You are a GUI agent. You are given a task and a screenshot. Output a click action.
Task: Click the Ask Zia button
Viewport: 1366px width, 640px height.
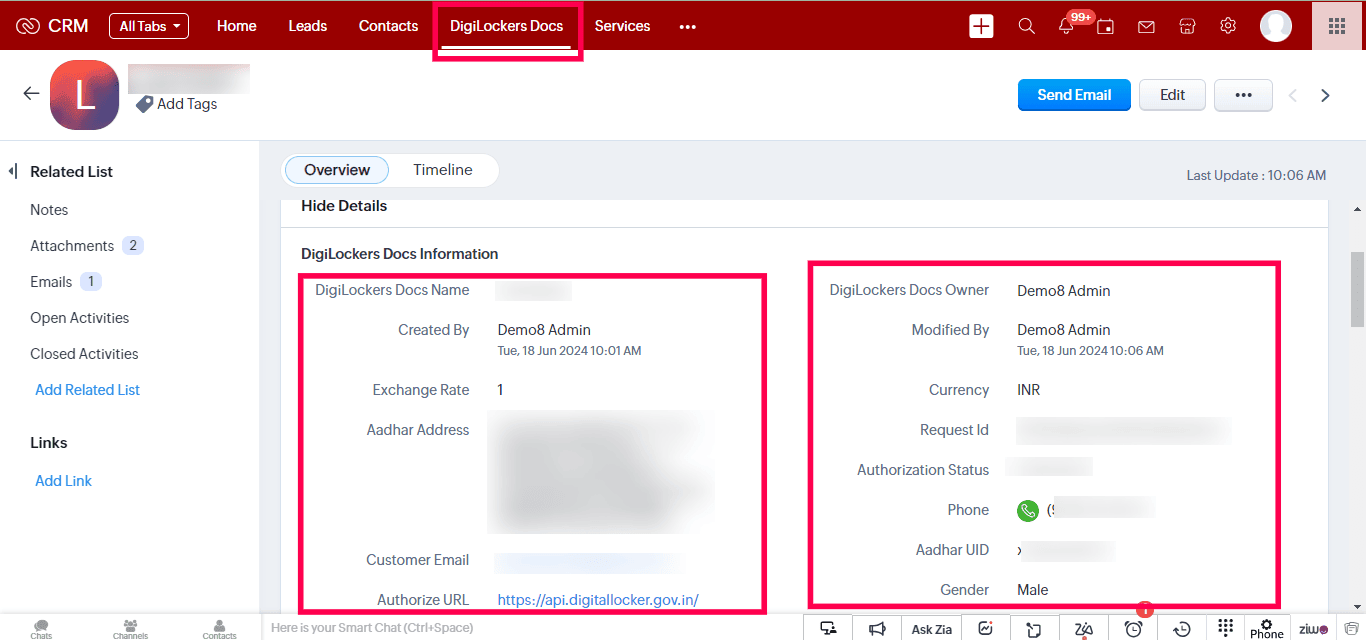click(931, 628)
